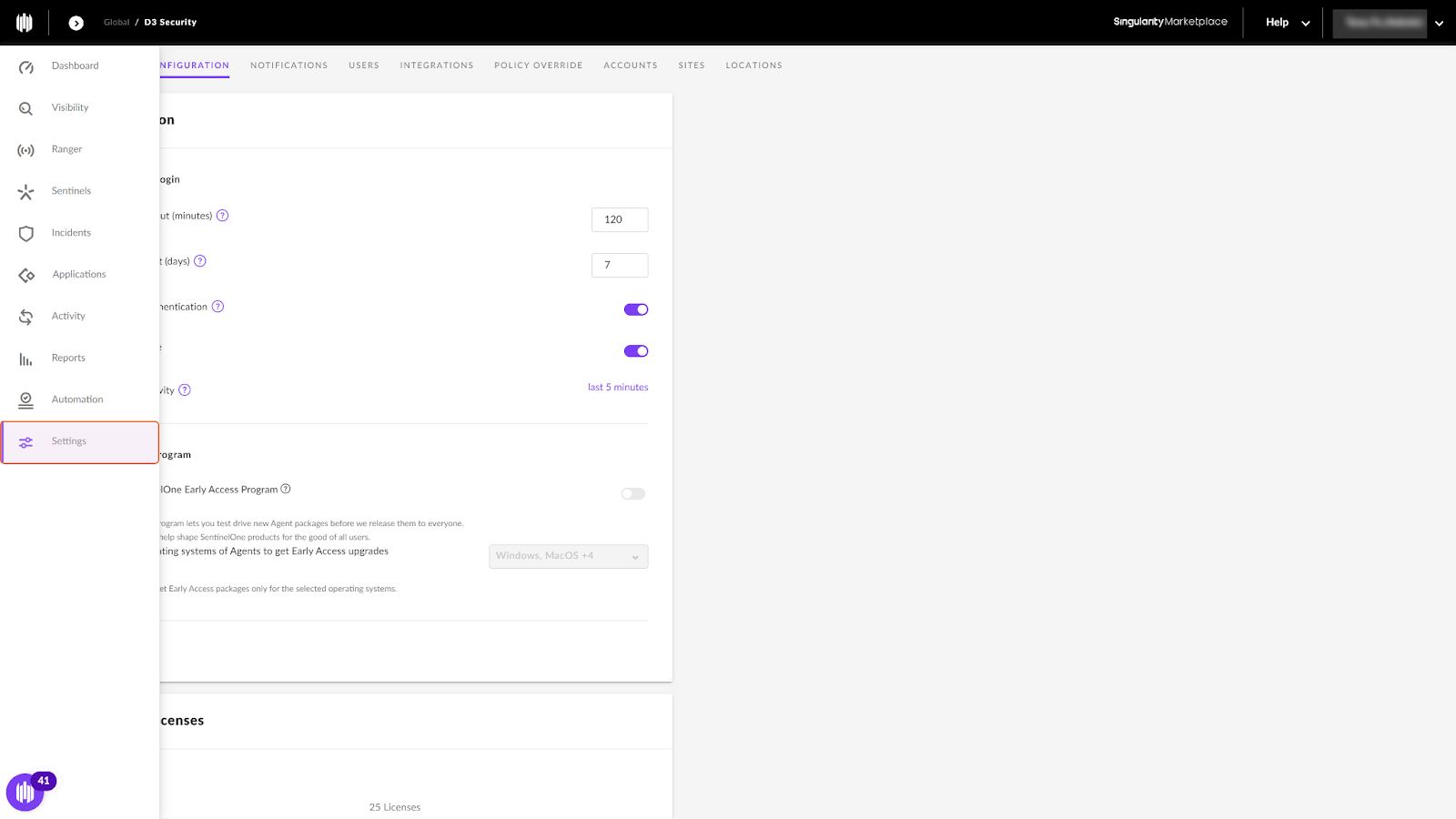The image size is (1456, 819).
Task: Disable the two-factor authentication toggle
Action: [635, 309]
